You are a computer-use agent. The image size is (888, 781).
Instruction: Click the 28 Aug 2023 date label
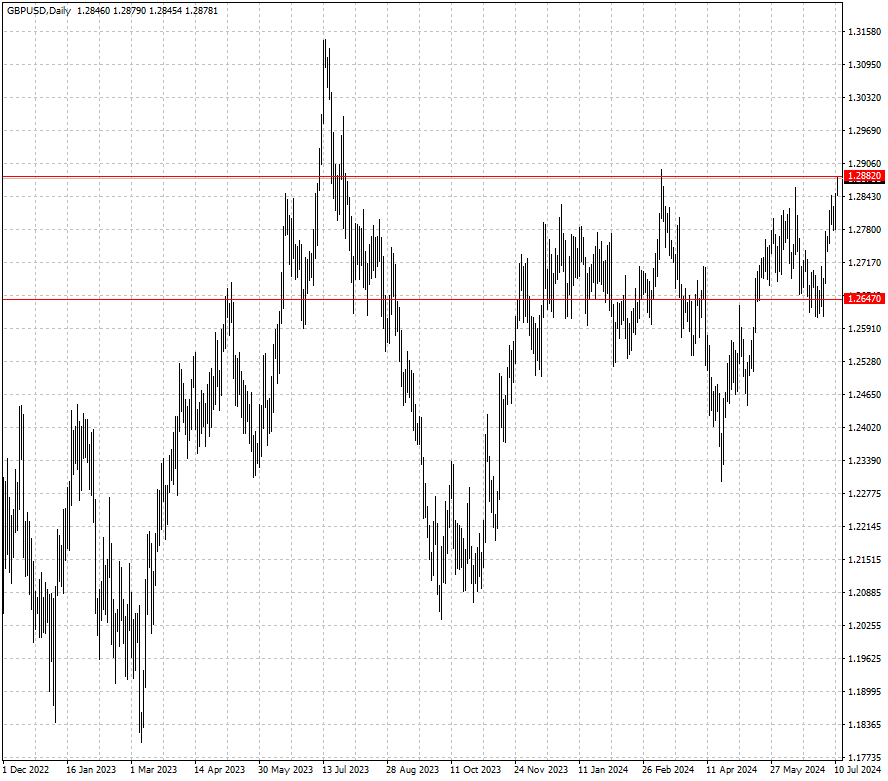(412, 770)
